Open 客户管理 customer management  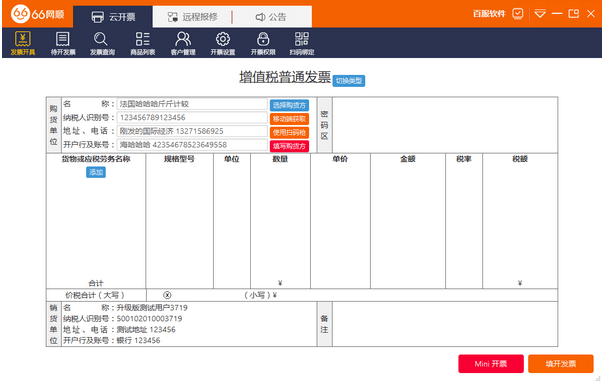pos(183,43)
